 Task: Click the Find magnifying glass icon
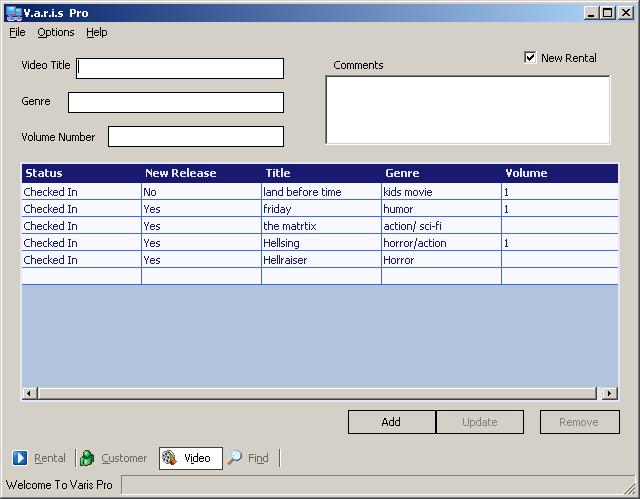[234, 458]
